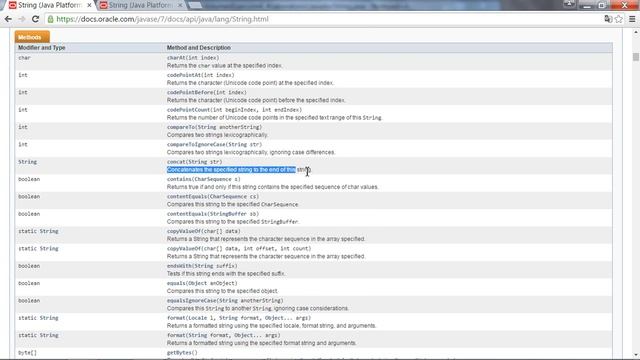Open the compareTo(String anotherString) link

pos(214,127)
